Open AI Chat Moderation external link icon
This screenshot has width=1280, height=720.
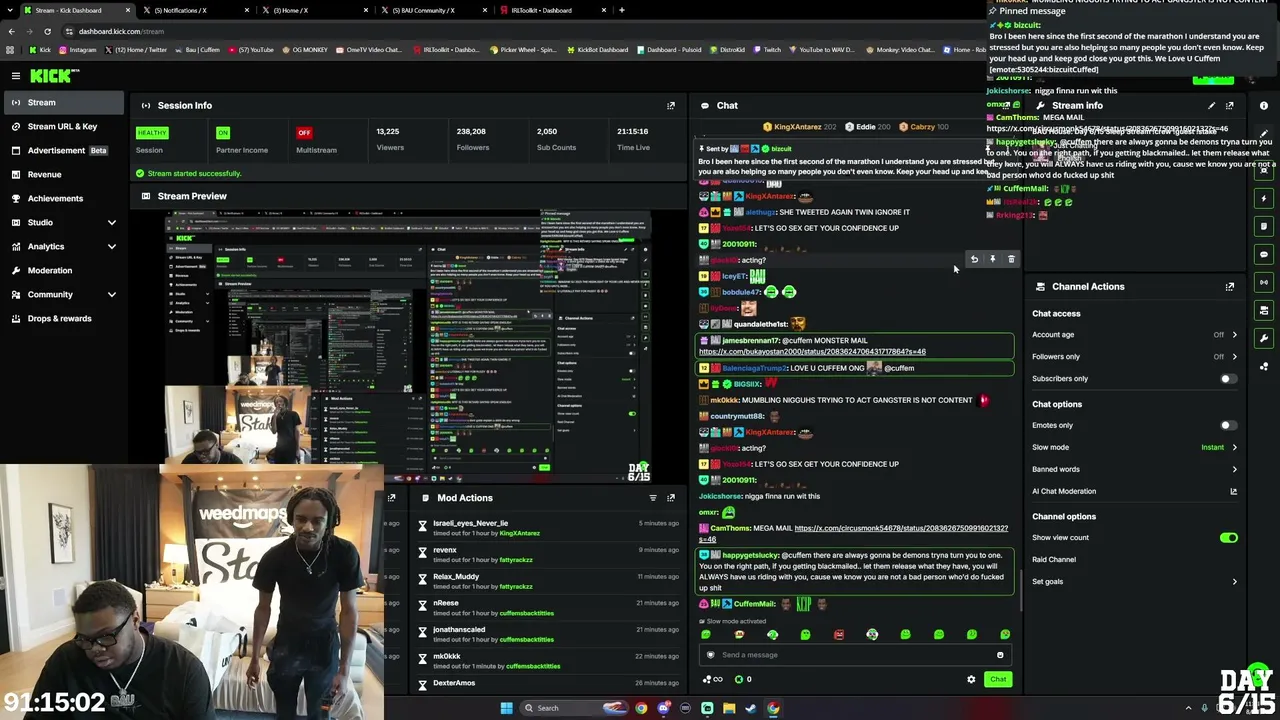click(x=1233, y=491)
